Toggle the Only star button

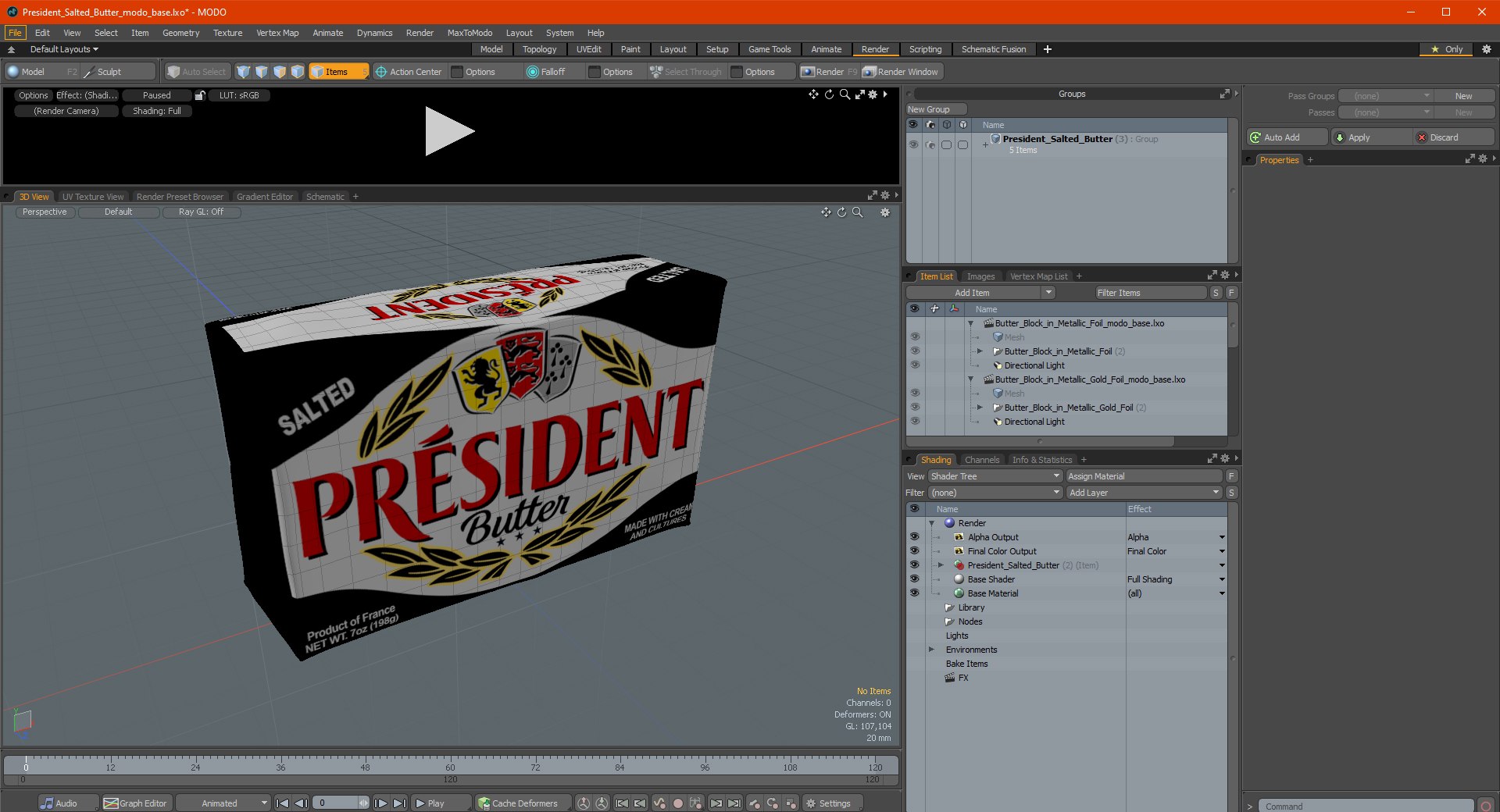coord(1446,49)
